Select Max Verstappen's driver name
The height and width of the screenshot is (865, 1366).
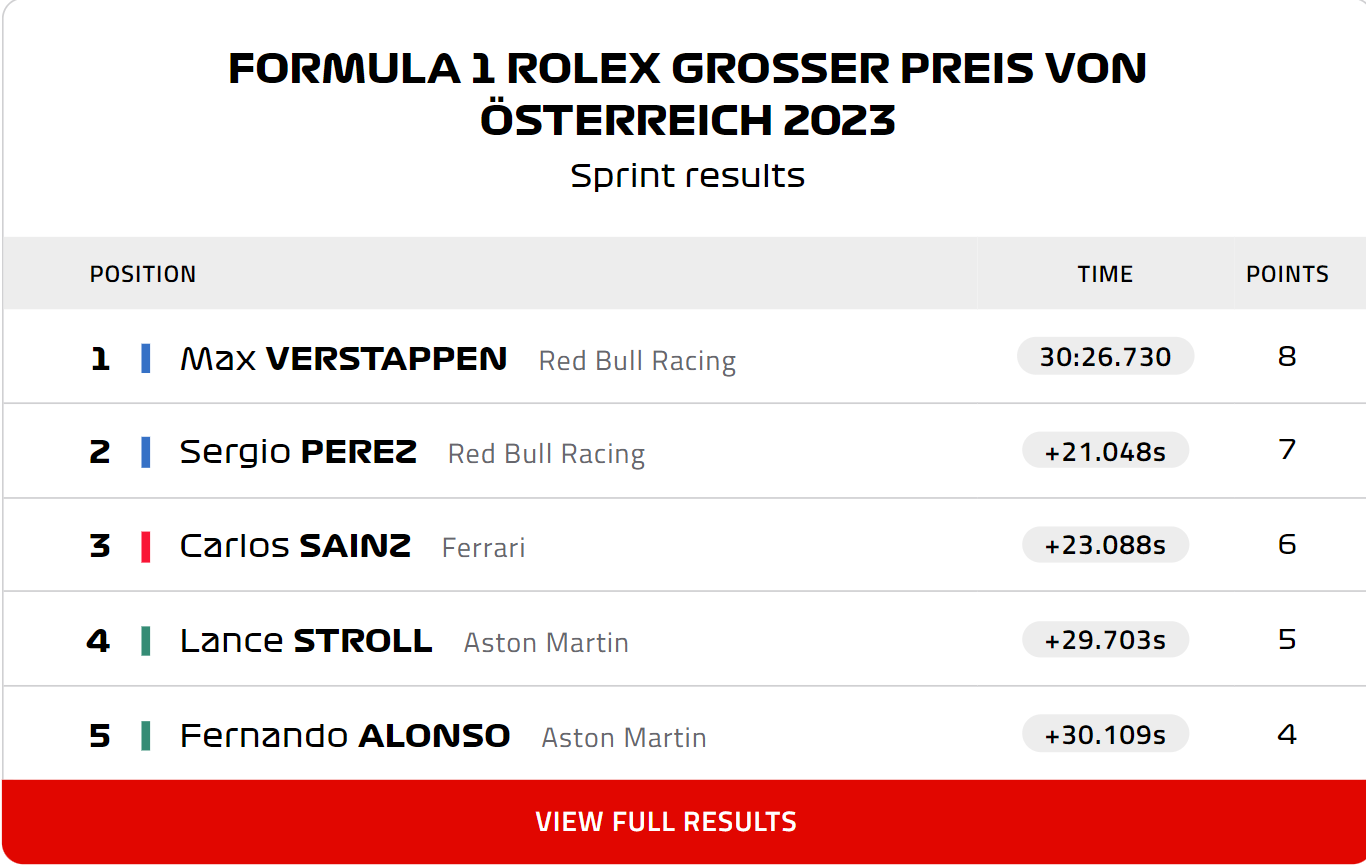pos(343,358)
